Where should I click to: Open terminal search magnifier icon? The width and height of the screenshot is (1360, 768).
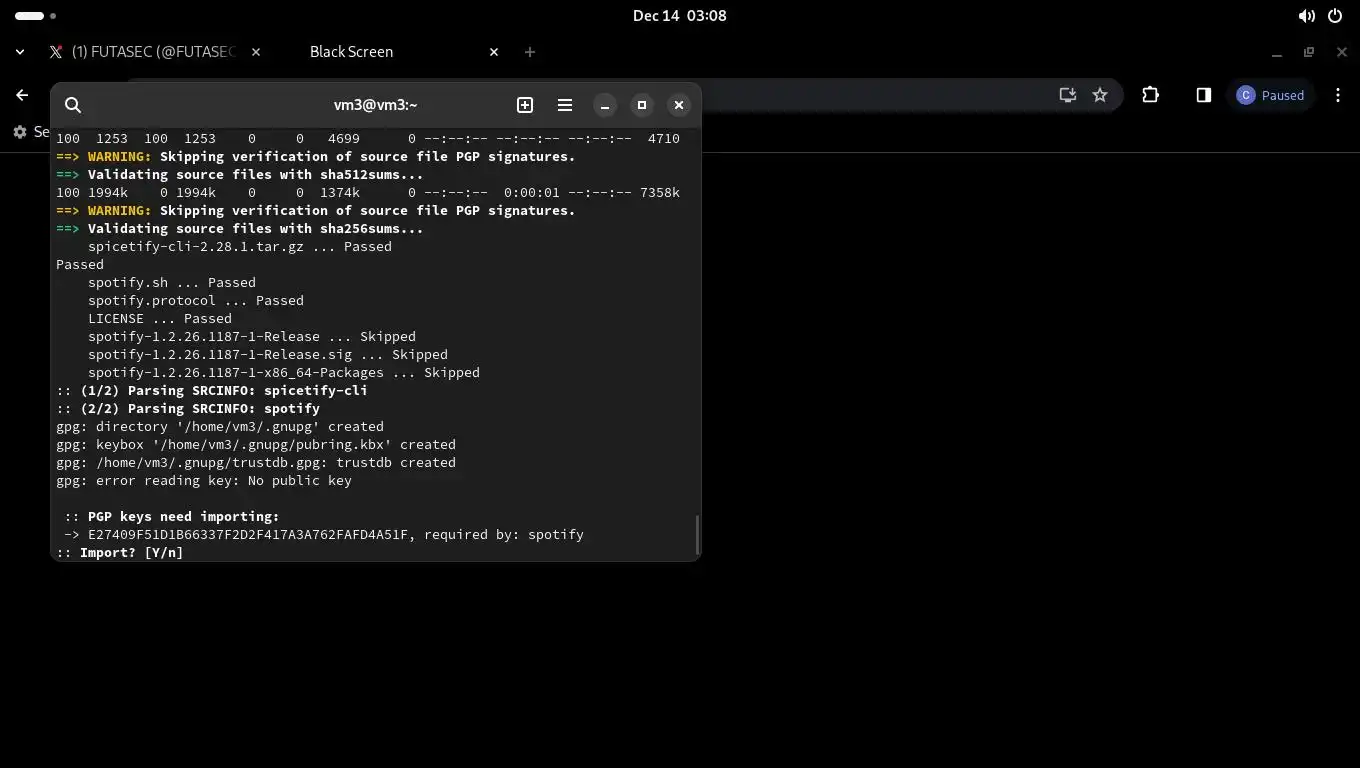(73, 105)
